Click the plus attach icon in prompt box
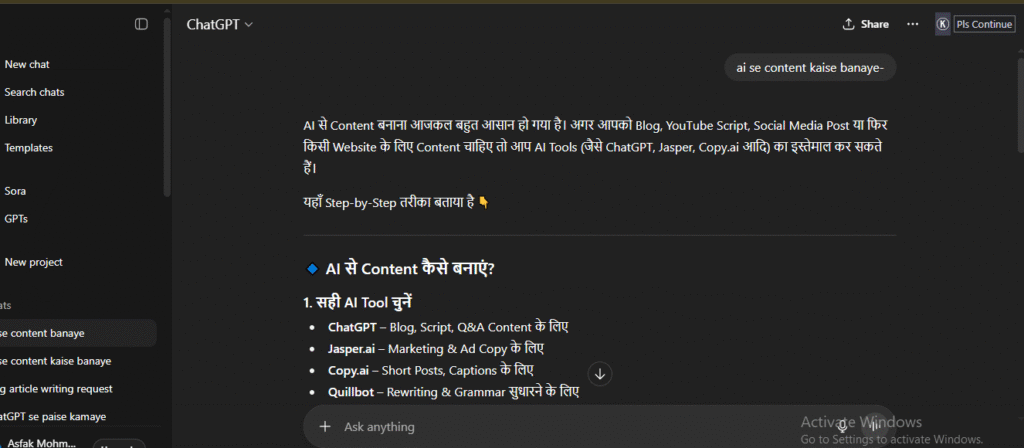The height and width of the screenshot is (448, 1024). click(325, 426)
